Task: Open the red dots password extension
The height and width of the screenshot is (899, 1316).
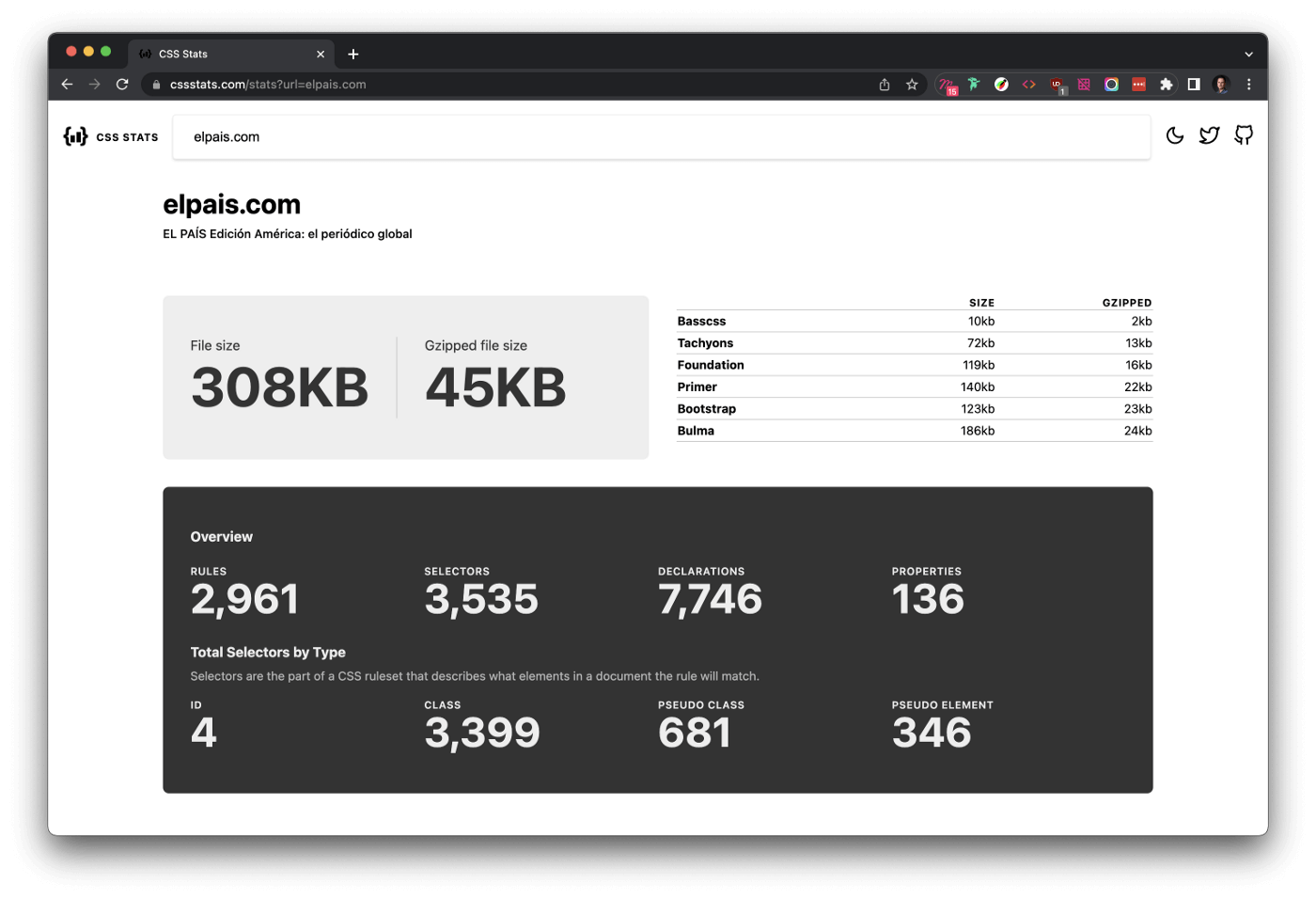Action: click(x=1138, y=85)
